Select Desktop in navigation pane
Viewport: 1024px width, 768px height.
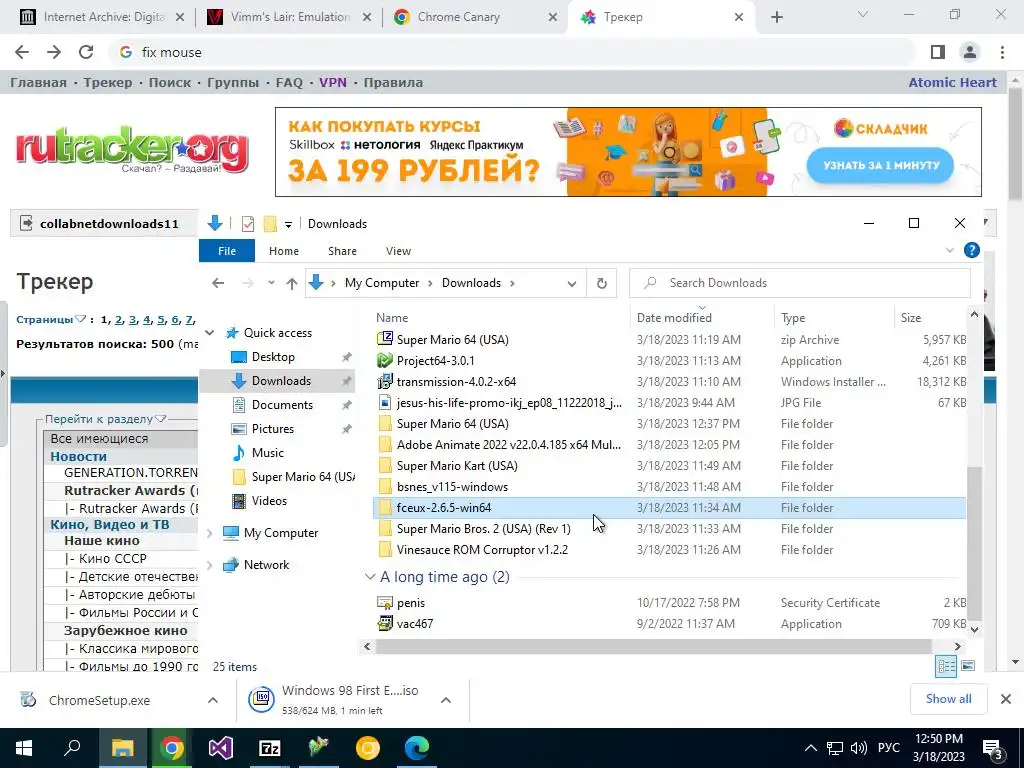pos(273,357)
